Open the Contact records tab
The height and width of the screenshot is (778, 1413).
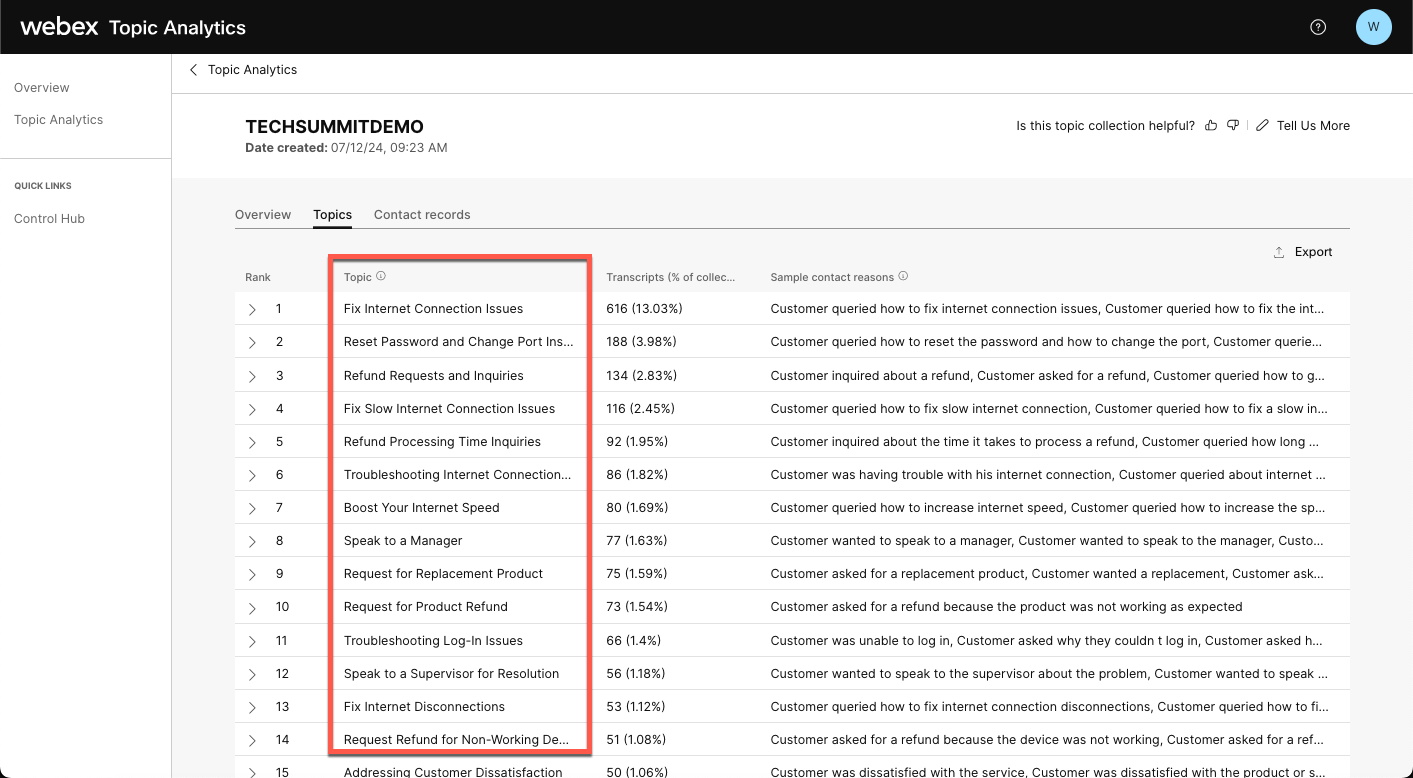(x=421, y=215)
